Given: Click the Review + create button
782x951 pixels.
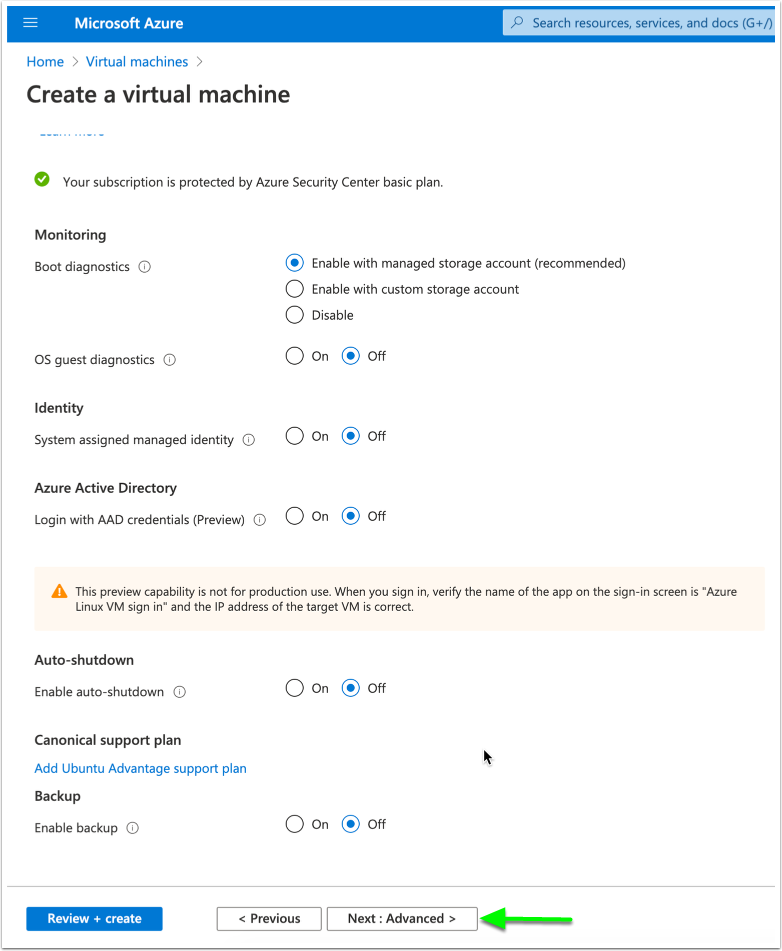Looking at the screenshot, I should tap(94, 919).
